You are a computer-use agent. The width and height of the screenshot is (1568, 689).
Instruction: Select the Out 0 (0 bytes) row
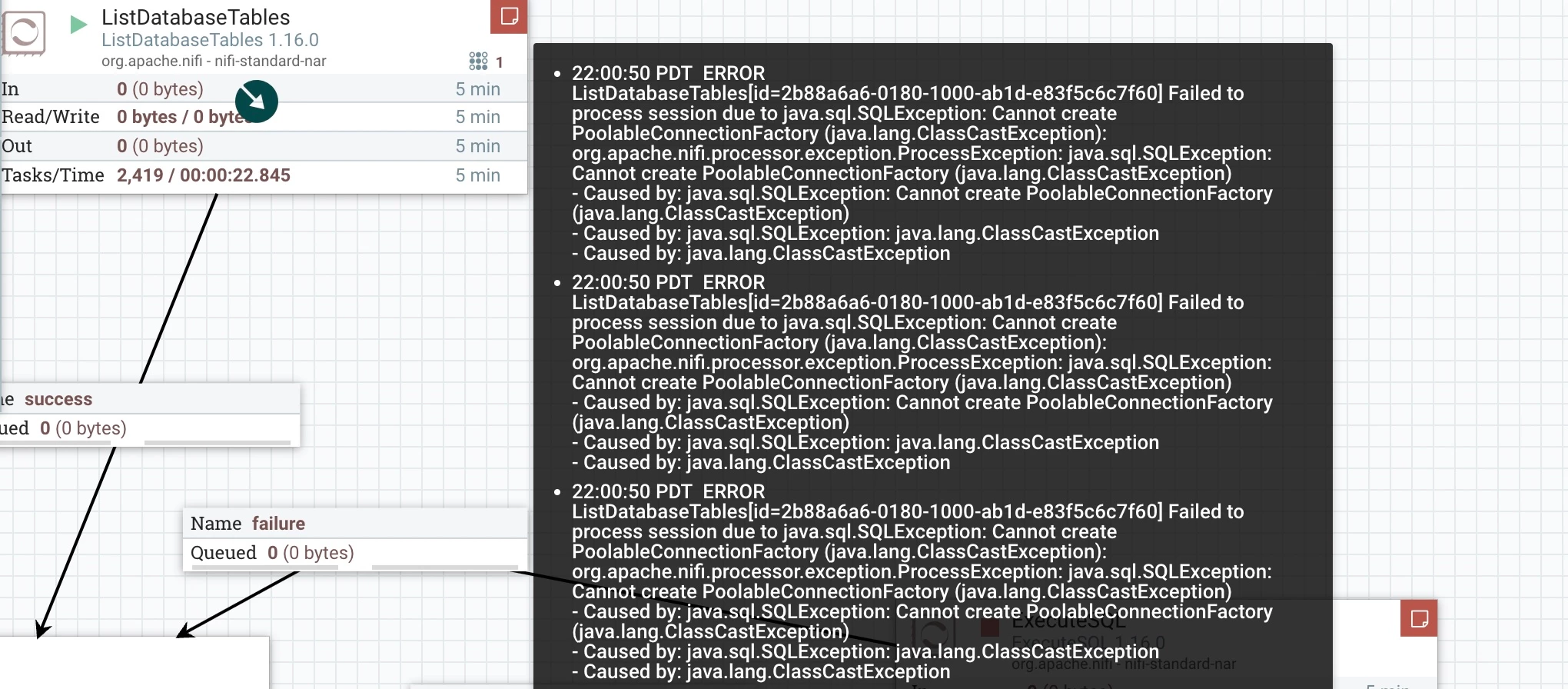[264, 146]
